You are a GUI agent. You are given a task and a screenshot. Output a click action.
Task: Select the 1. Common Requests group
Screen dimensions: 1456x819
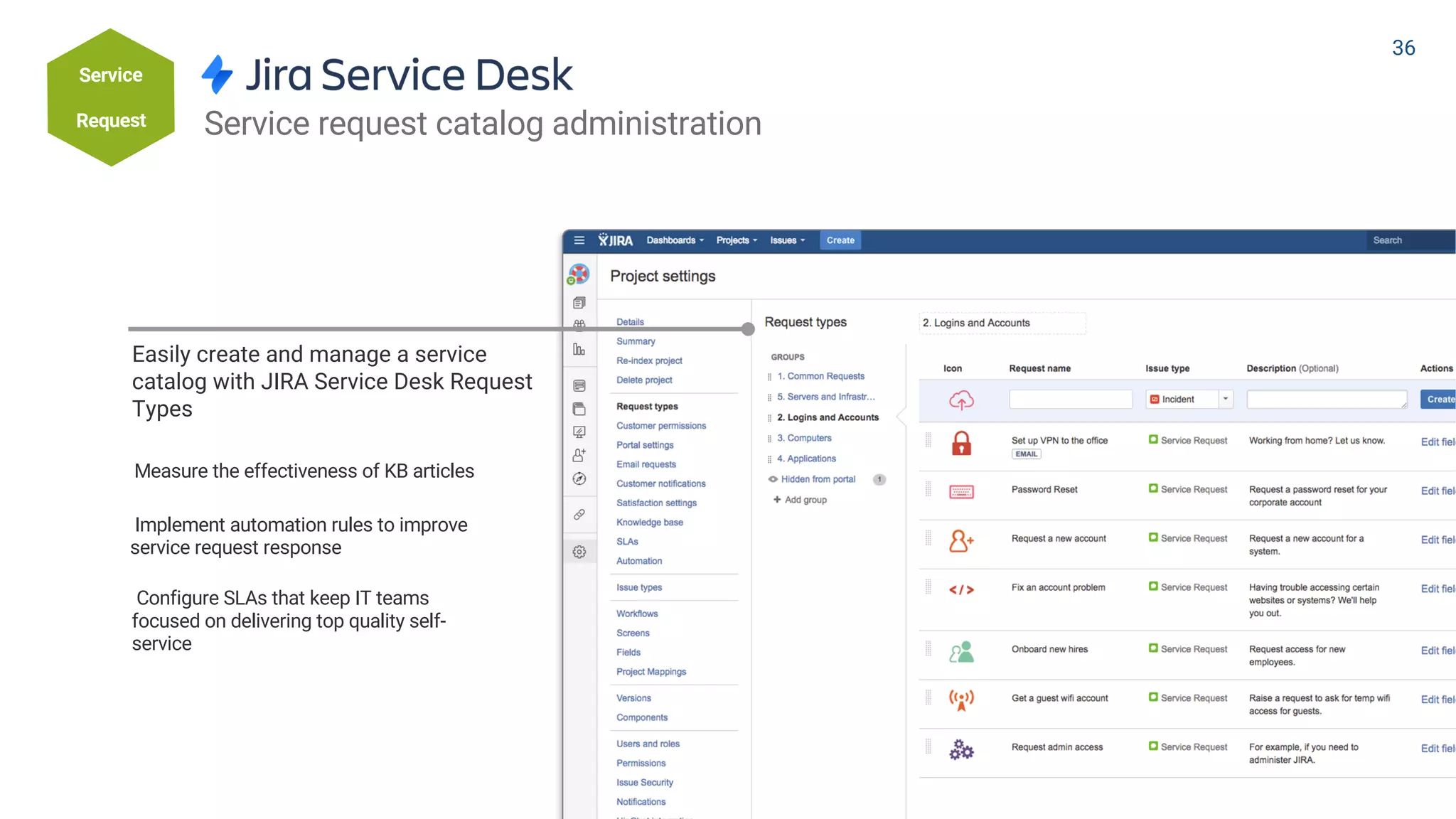tap(820, 376)
